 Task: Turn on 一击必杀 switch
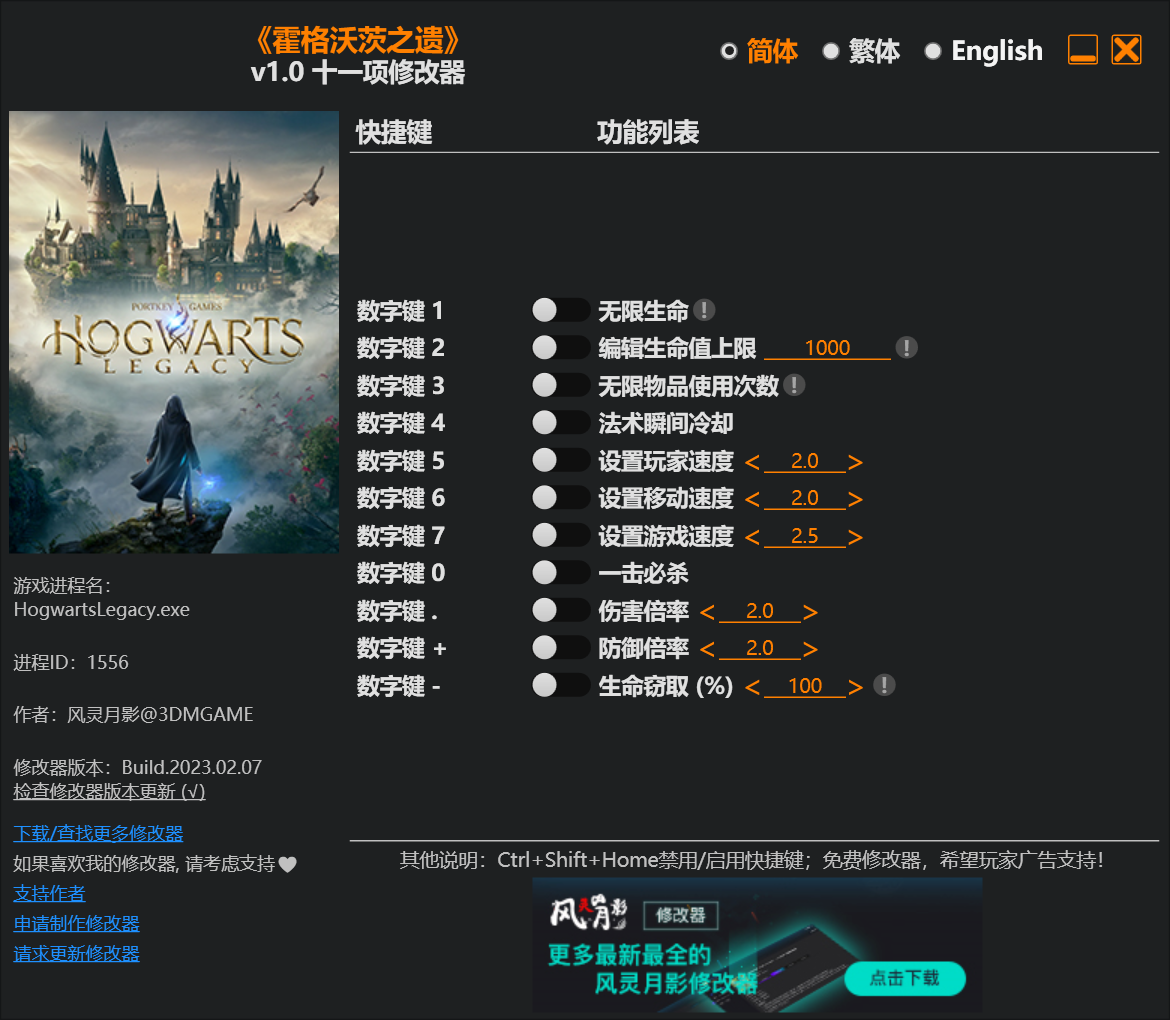[x=559, y=573]
